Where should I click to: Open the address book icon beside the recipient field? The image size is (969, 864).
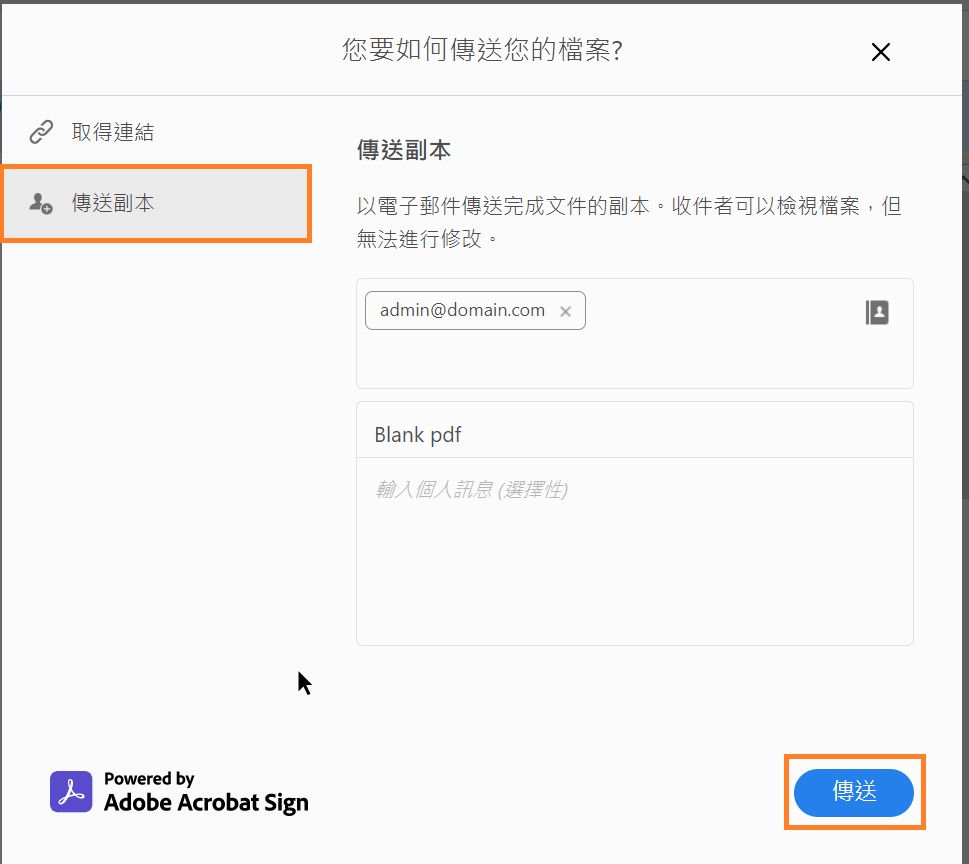(876, 312)
